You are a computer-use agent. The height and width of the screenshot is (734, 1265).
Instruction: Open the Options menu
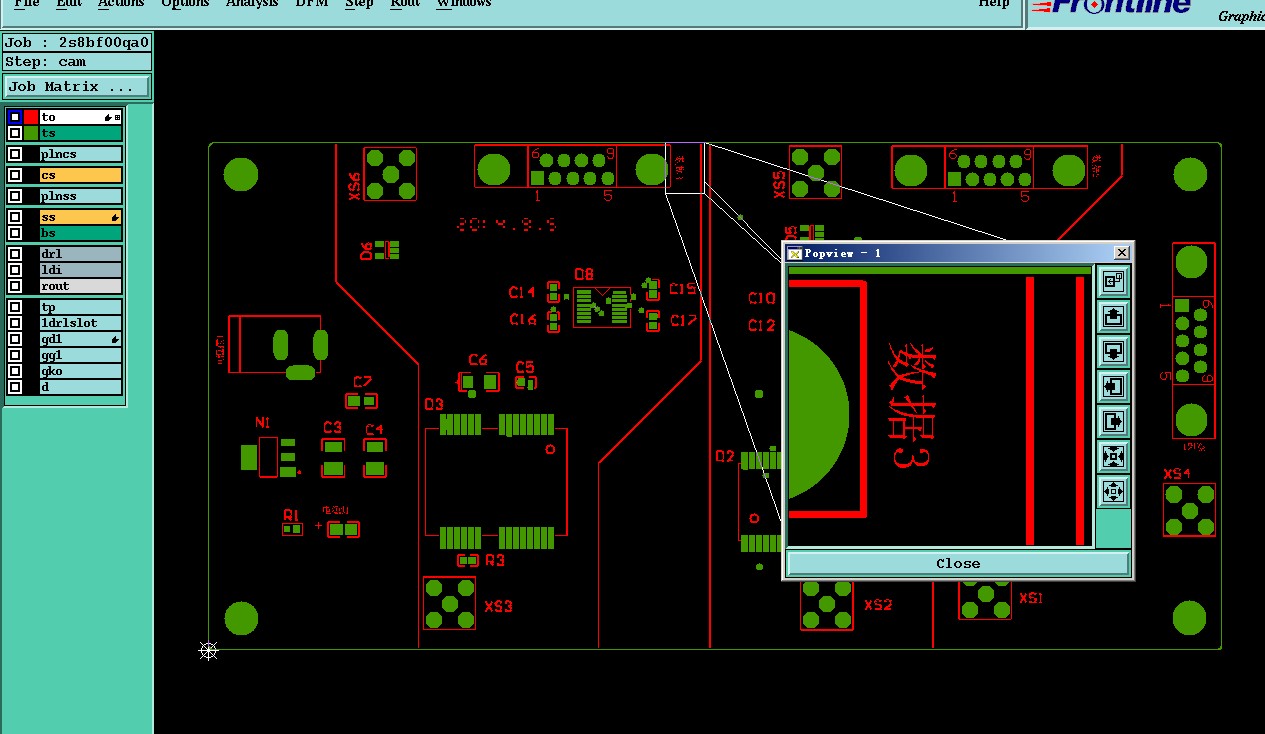tap(185, 4)
